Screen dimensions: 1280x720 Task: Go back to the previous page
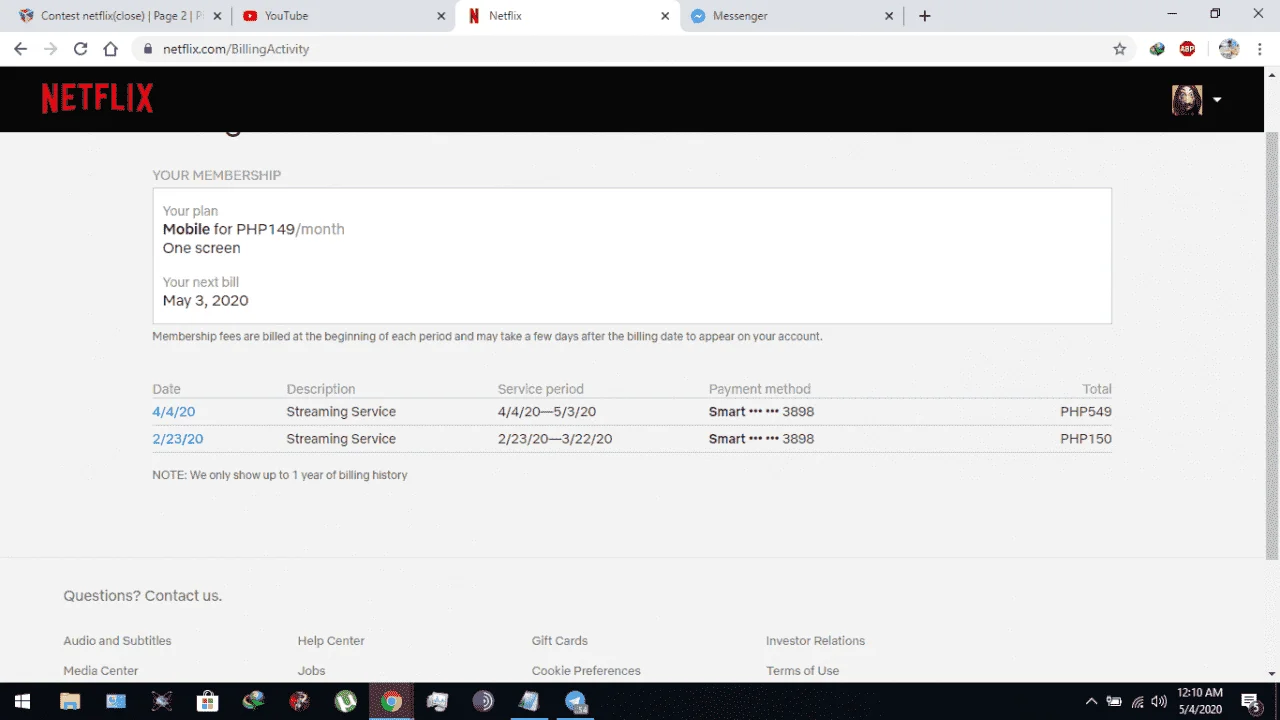[20, 48]
